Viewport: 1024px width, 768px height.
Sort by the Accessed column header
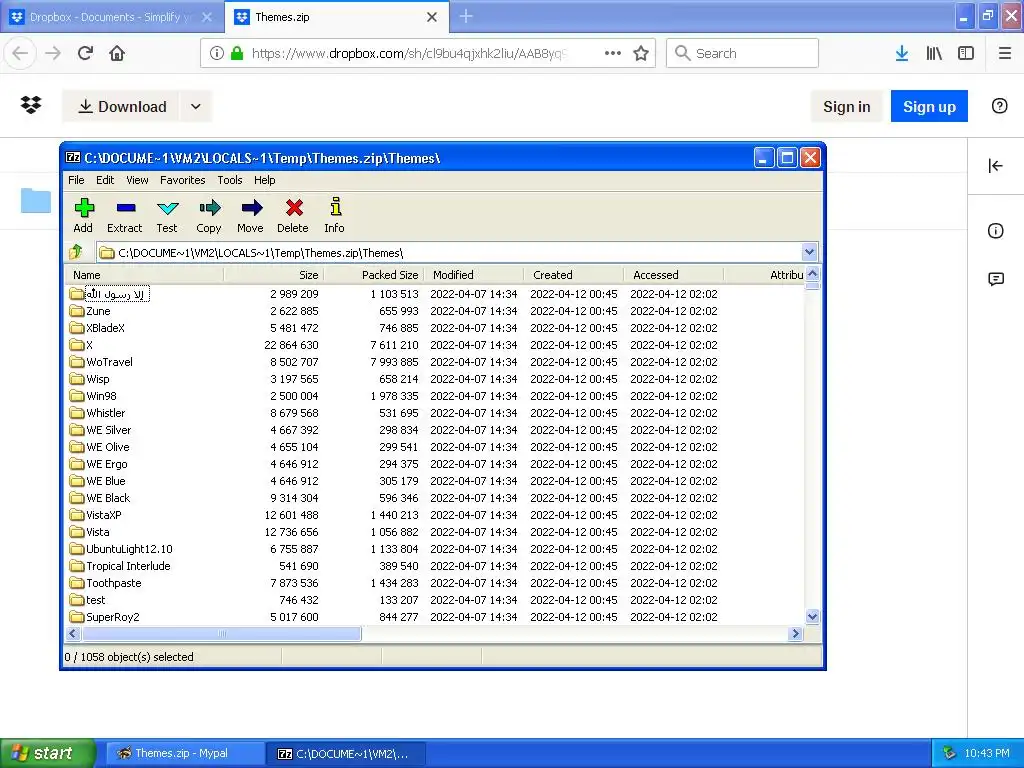point(673,275)
